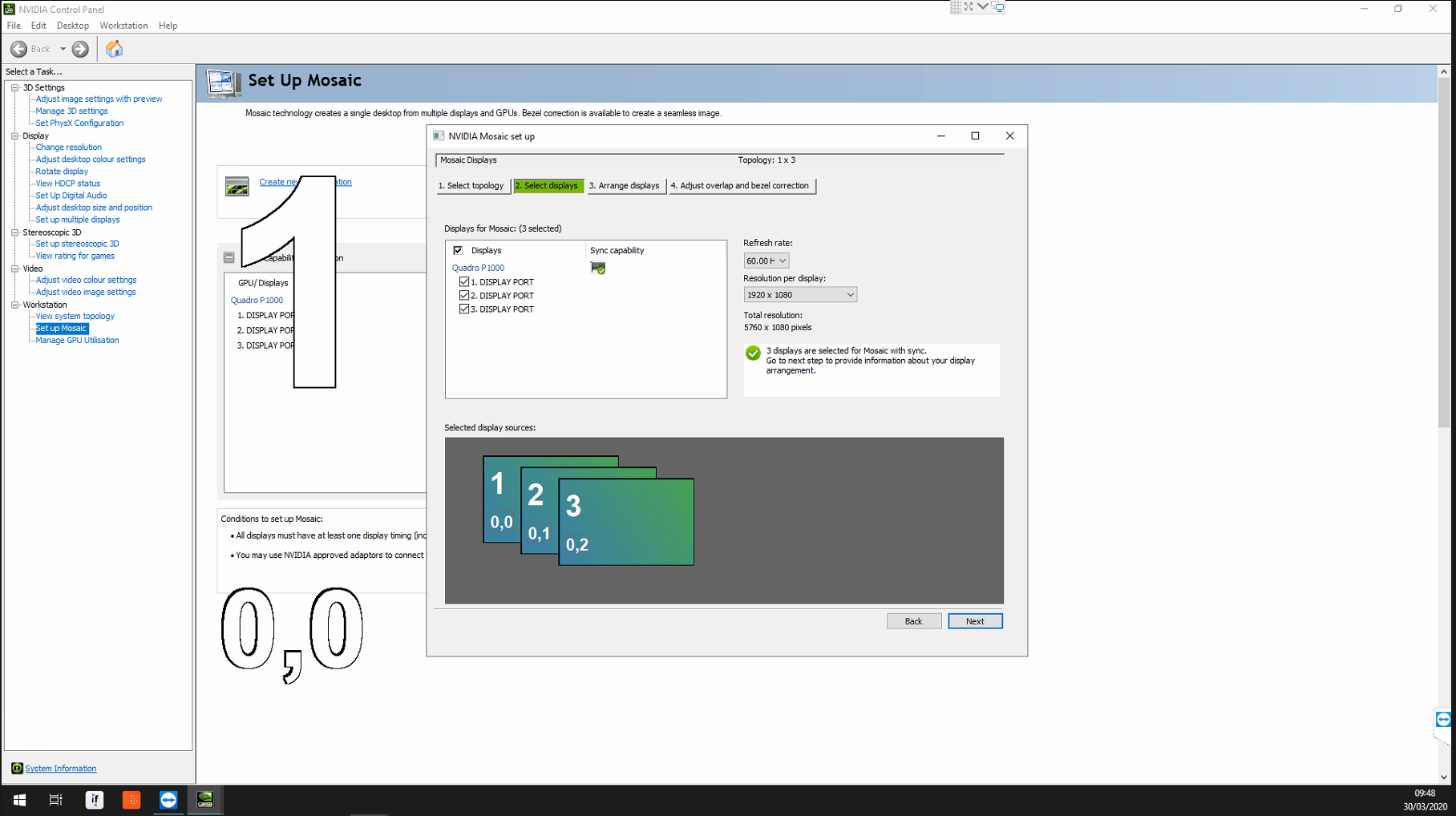Image resolution: width=1456 pixels, height=816 pixels.
Task: Open the Refresh rate dropdown
Action: coord(766,261)
